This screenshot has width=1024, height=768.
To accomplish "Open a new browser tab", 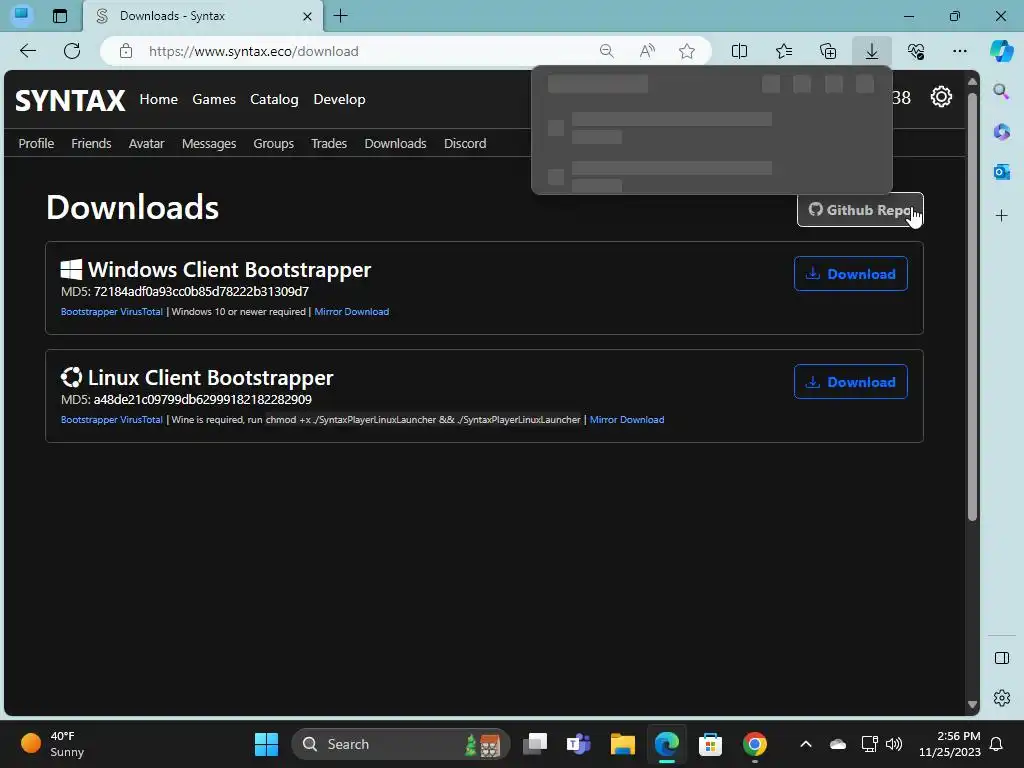I will coord(340,16).
